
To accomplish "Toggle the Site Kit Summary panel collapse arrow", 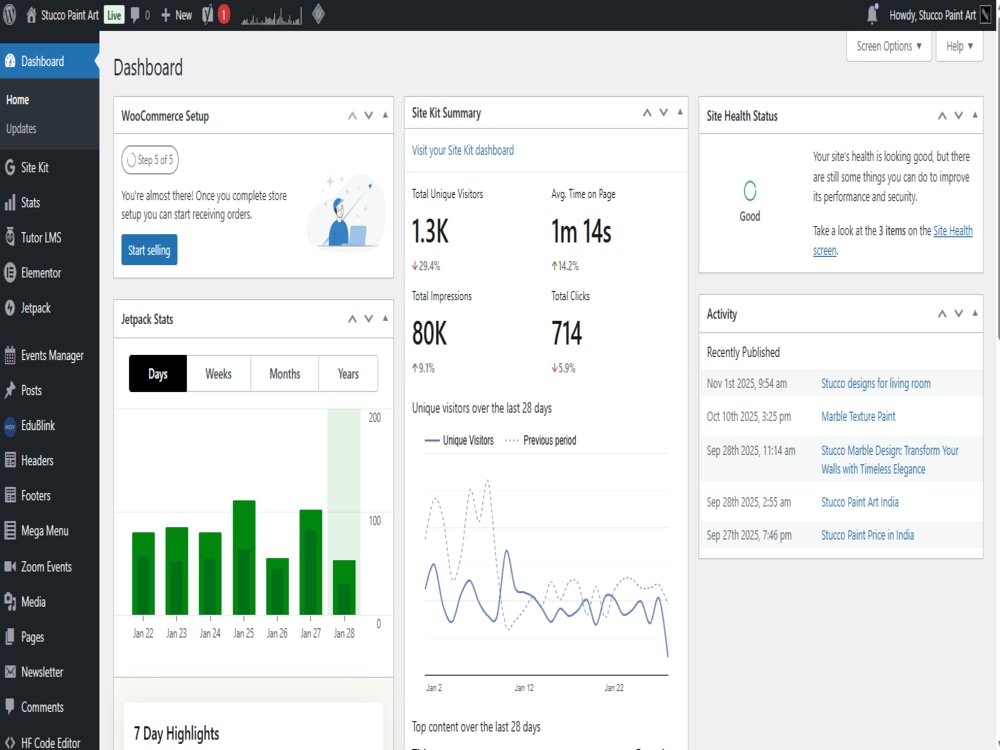I will pos(680,112).
